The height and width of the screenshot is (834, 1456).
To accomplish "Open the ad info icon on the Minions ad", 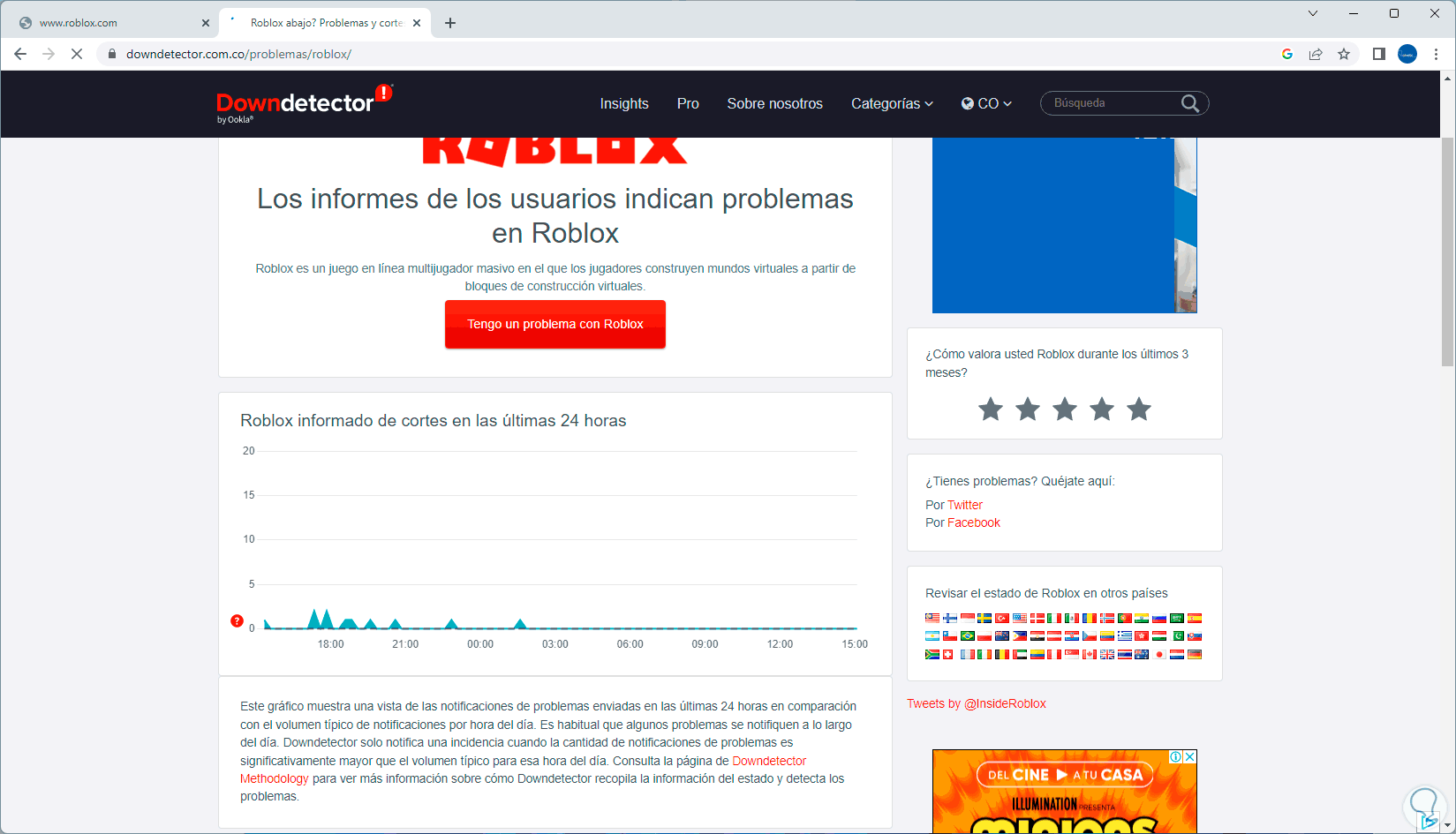I will [x=1176, y=756].
